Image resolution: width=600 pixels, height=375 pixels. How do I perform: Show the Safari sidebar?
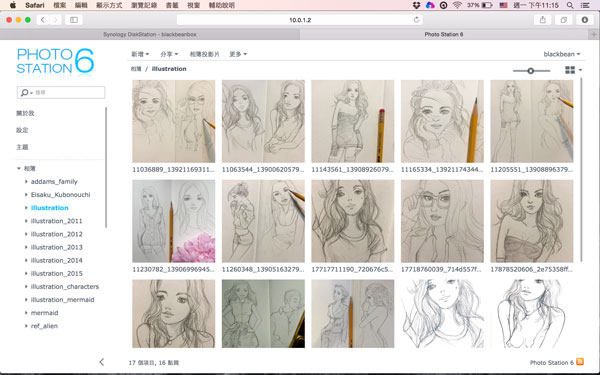tap(74, 20)
